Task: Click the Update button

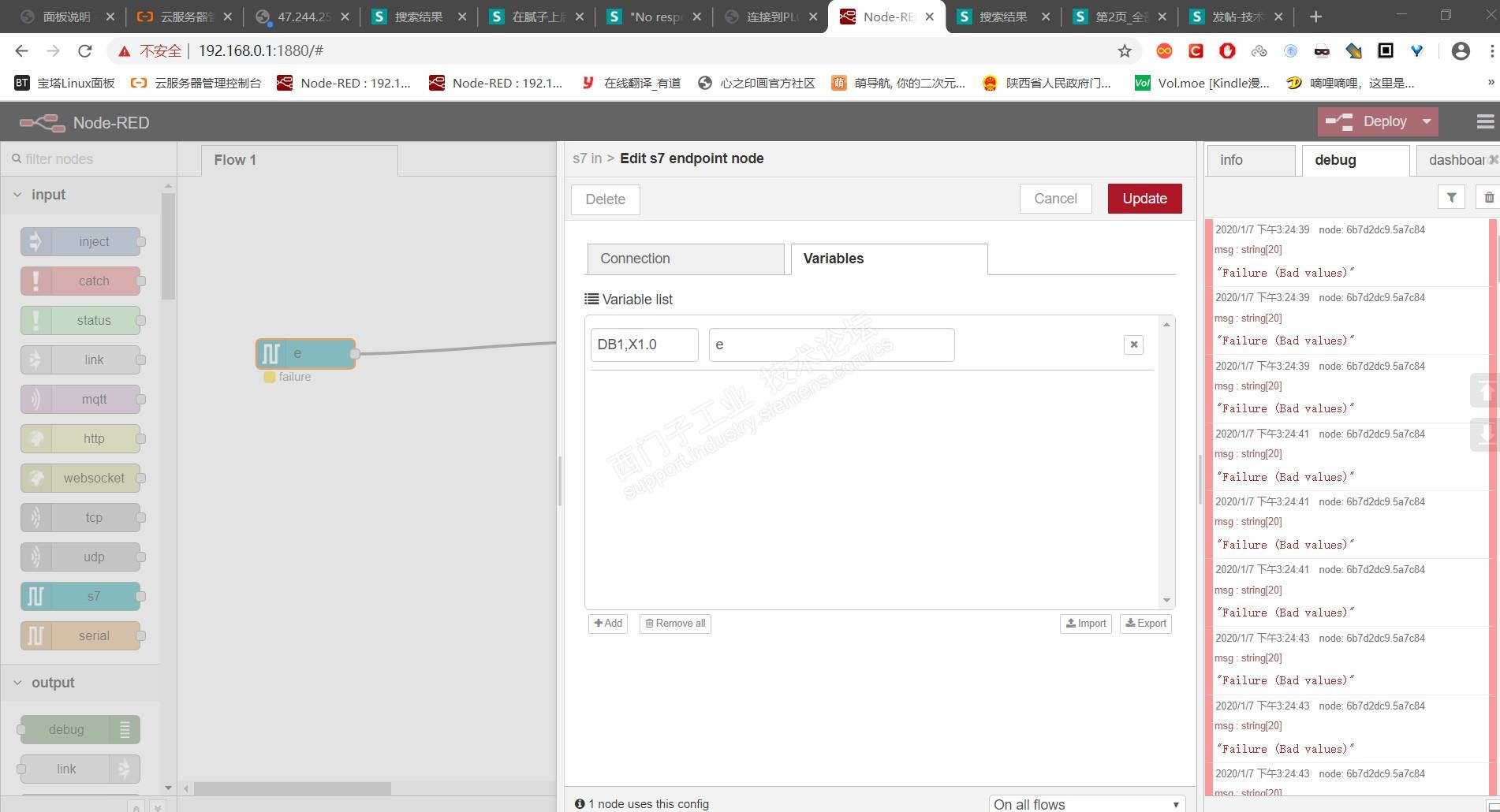Action: pos(1144,199)
